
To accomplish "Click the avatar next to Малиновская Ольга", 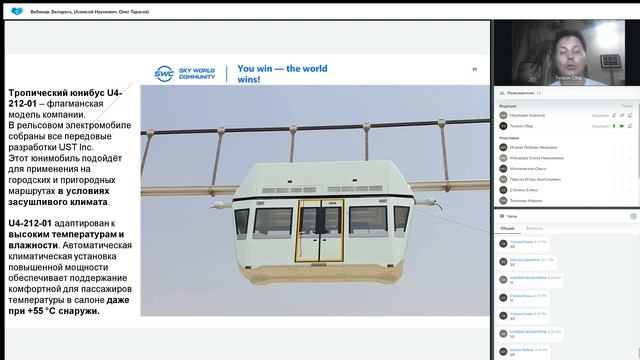I will pyautogui.click(x=503, y=169).
